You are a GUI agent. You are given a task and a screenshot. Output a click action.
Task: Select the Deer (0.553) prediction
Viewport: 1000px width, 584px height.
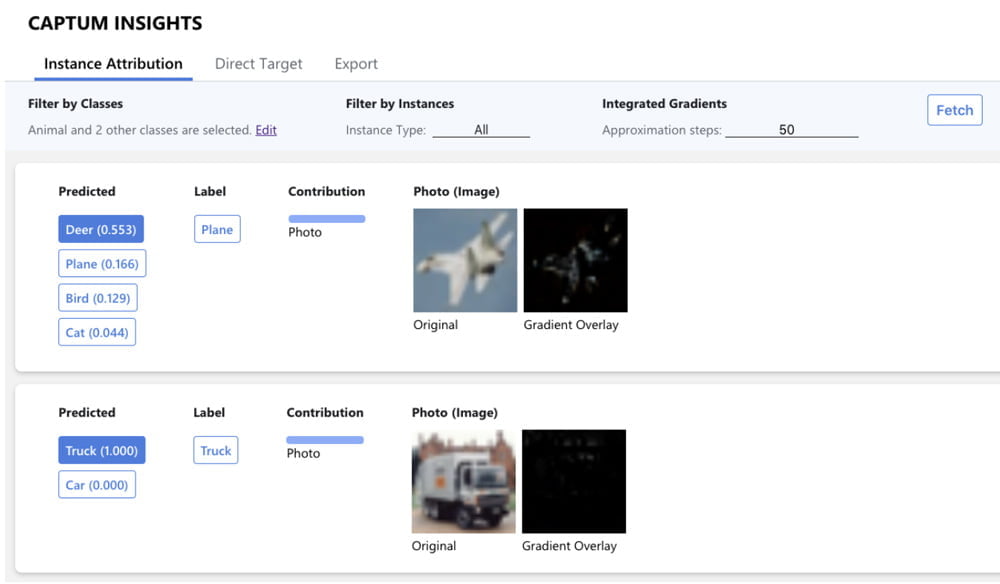tap(101, 230)
